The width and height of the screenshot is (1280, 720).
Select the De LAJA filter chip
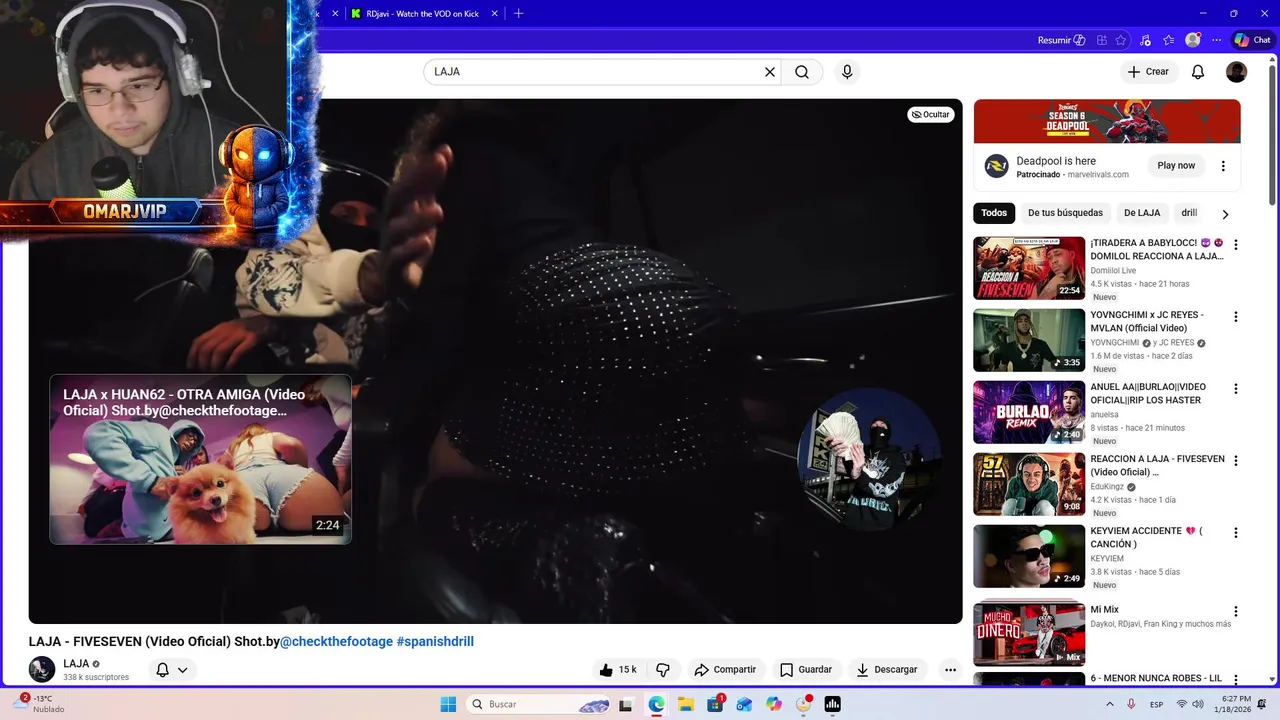[1142, 213]
